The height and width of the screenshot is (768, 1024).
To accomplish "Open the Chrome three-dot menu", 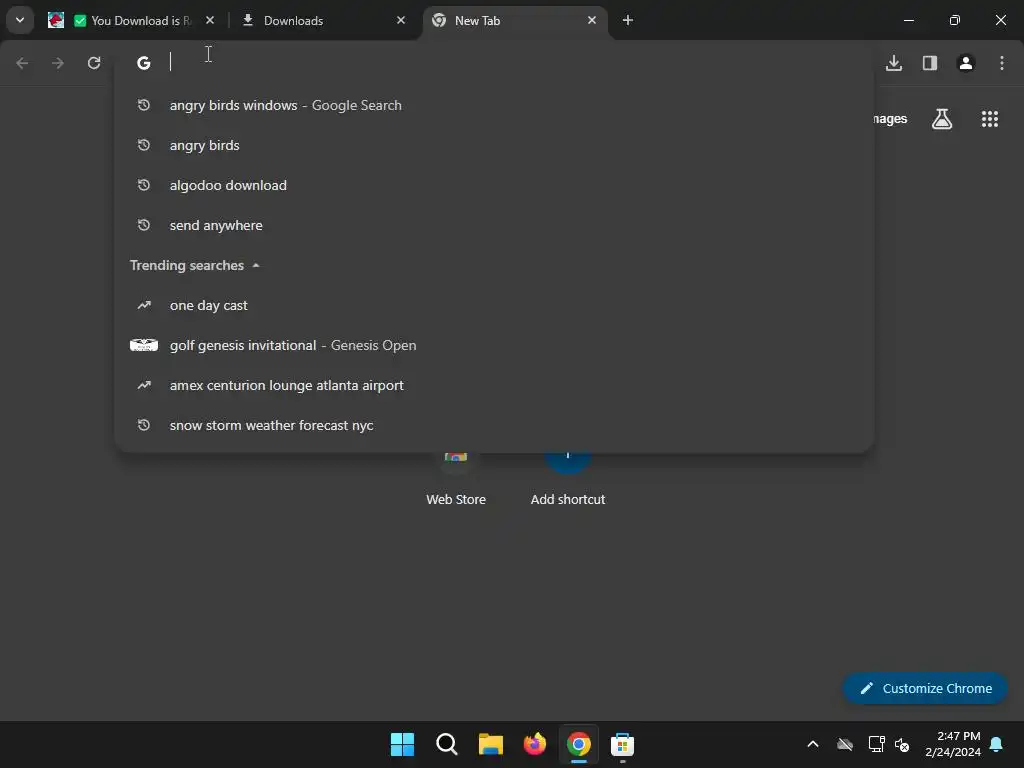I will point(1002,63).
